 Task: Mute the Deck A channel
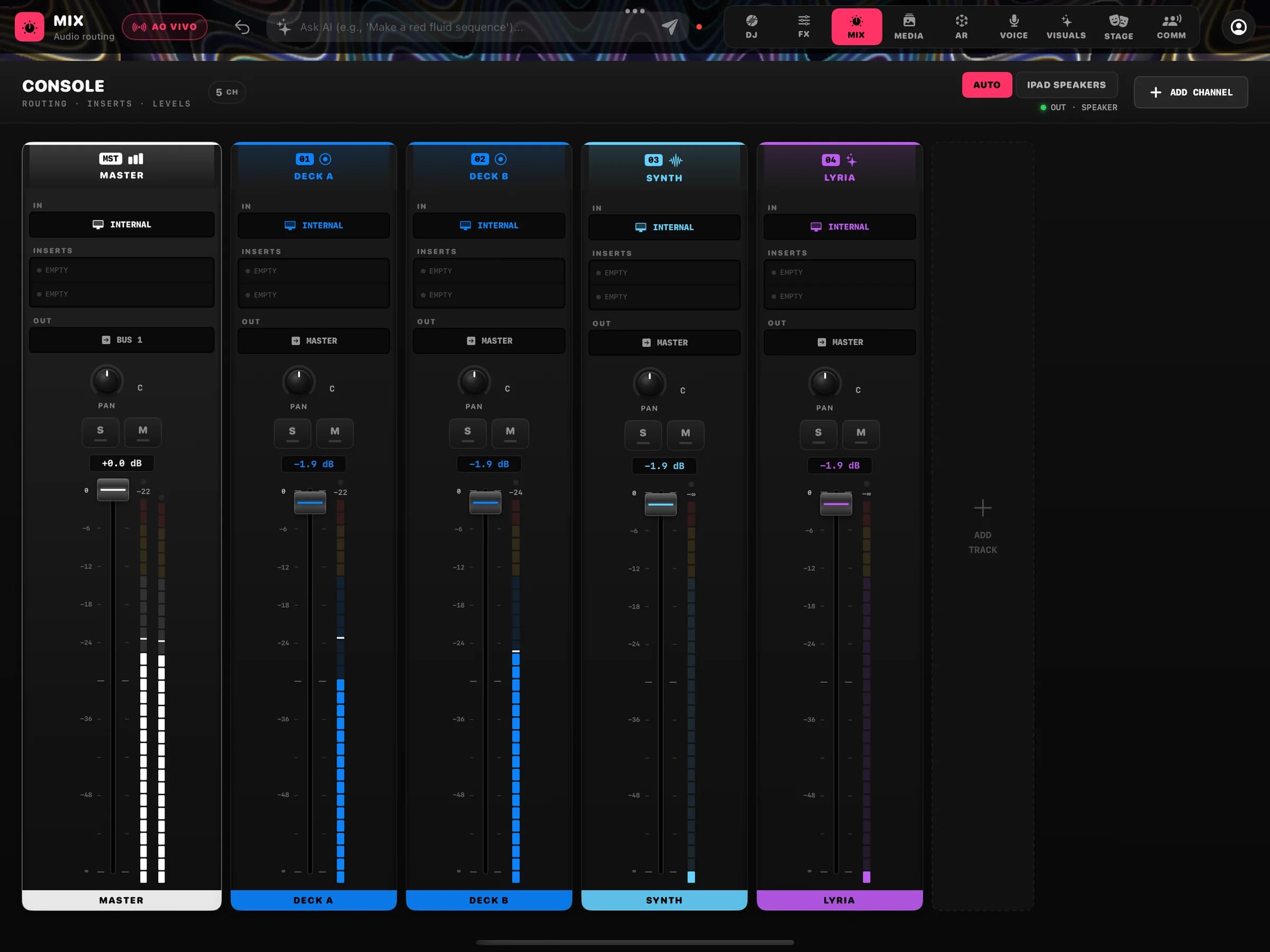pyautogui.click(x=335, y=433)
